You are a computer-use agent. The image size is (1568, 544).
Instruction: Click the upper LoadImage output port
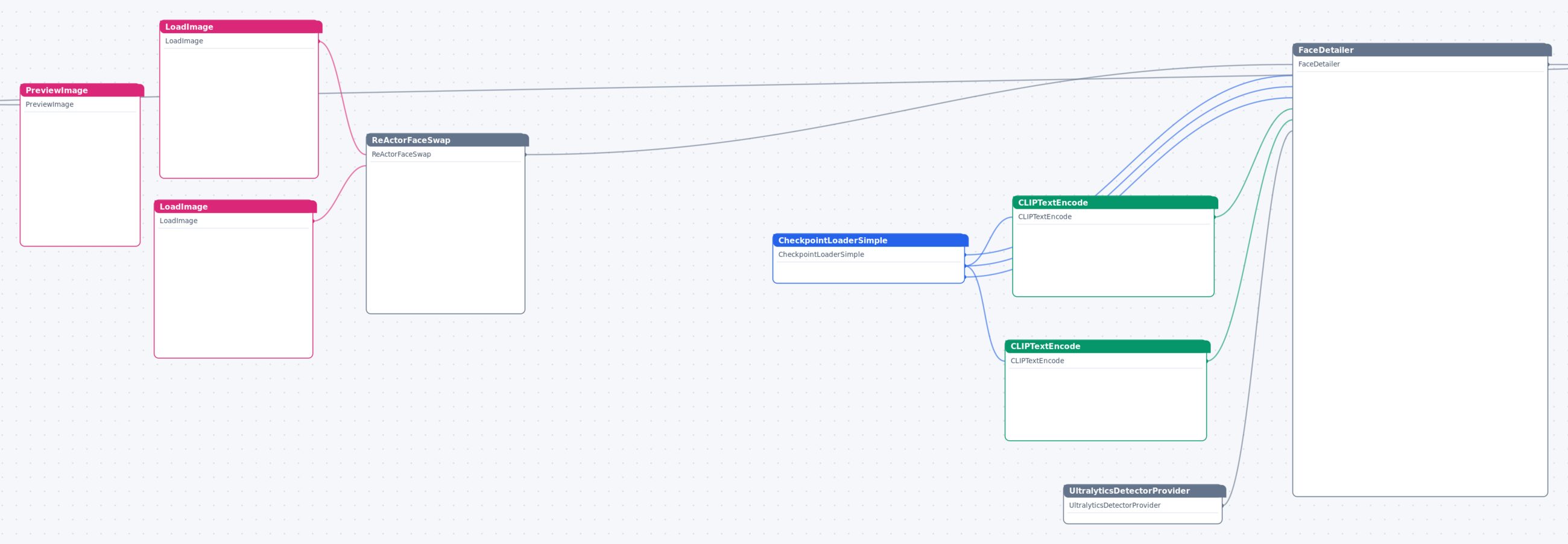[319, 41]
